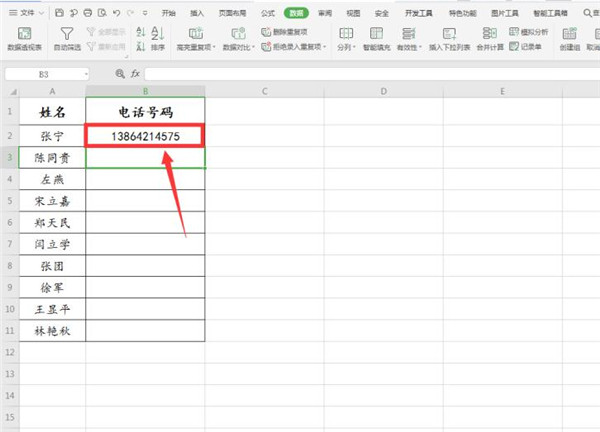
Task: Switch to the 插入 ribbon tab
Action: click(197, 13)
